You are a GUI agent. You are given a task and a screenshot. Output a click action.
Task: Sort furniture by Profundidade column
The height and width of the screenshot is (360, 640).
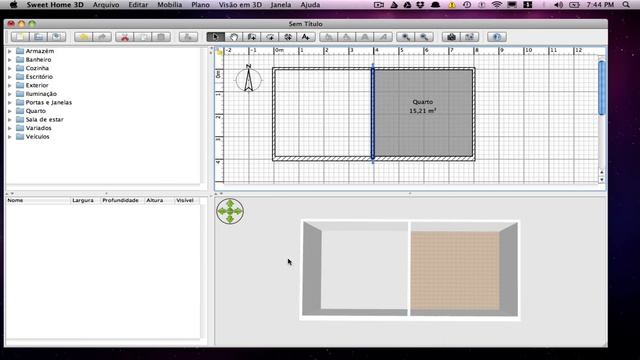coord(122,200)
